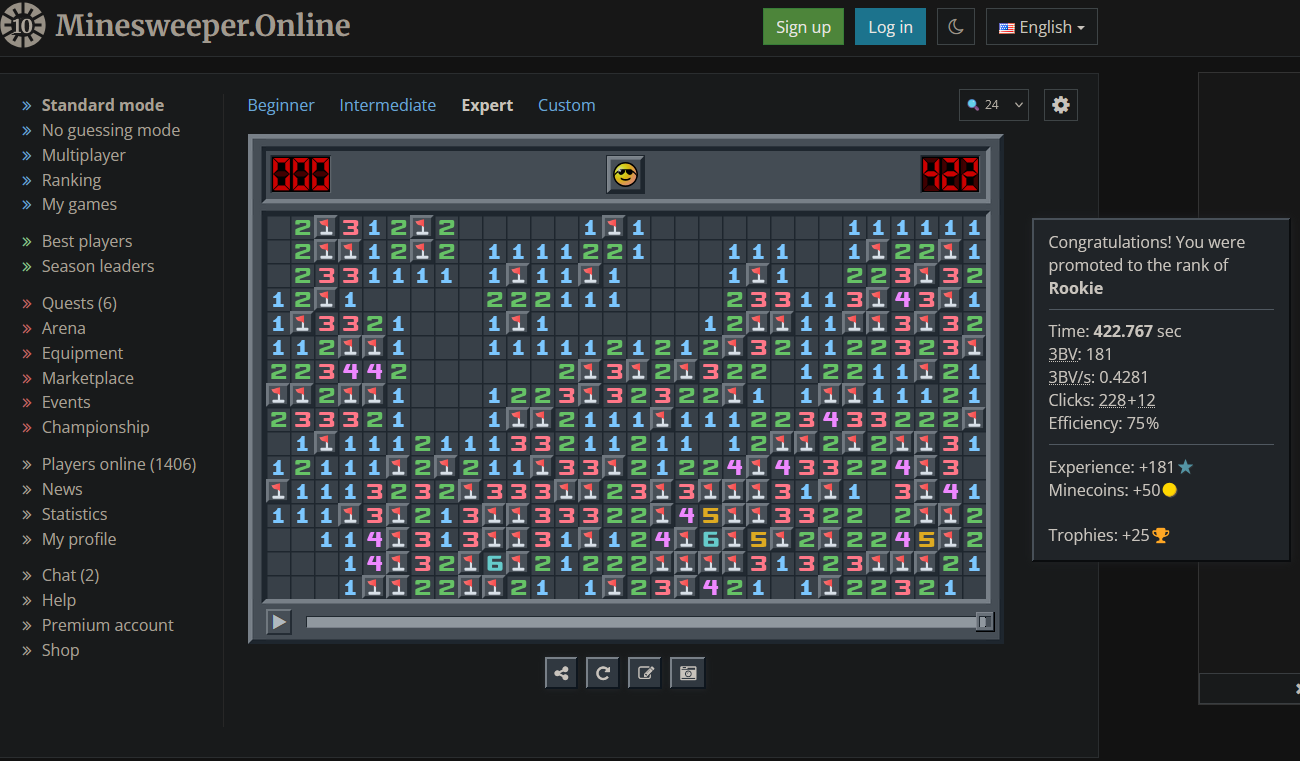Open settings via the gear icon
This screenshot has width=1300, height=761.
pos(1061,105)
